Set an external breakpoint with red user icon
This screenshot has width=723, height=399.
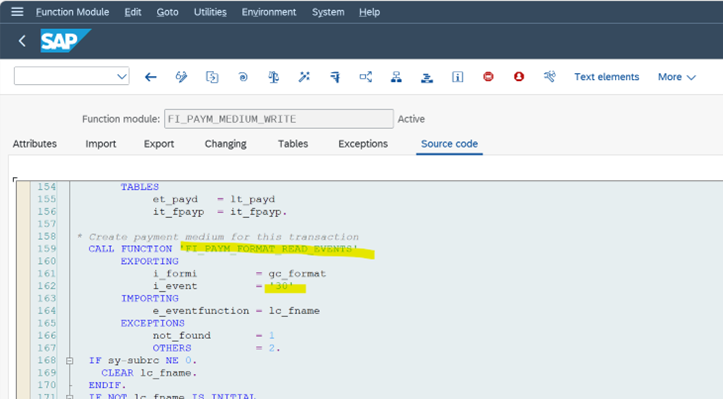519,76
